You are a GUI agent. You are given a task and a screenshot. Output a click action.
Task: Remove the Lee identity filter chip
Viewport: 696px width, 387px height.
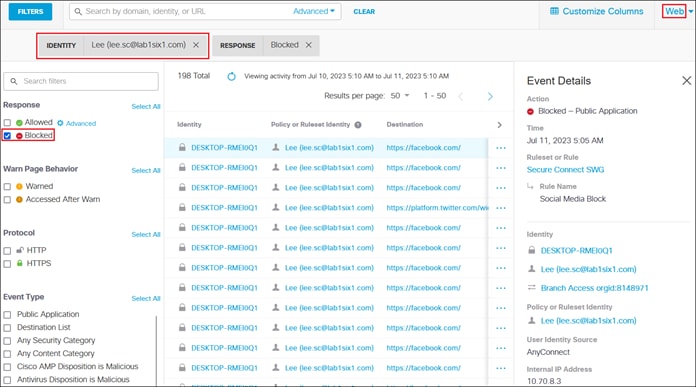tap(196, 45)
